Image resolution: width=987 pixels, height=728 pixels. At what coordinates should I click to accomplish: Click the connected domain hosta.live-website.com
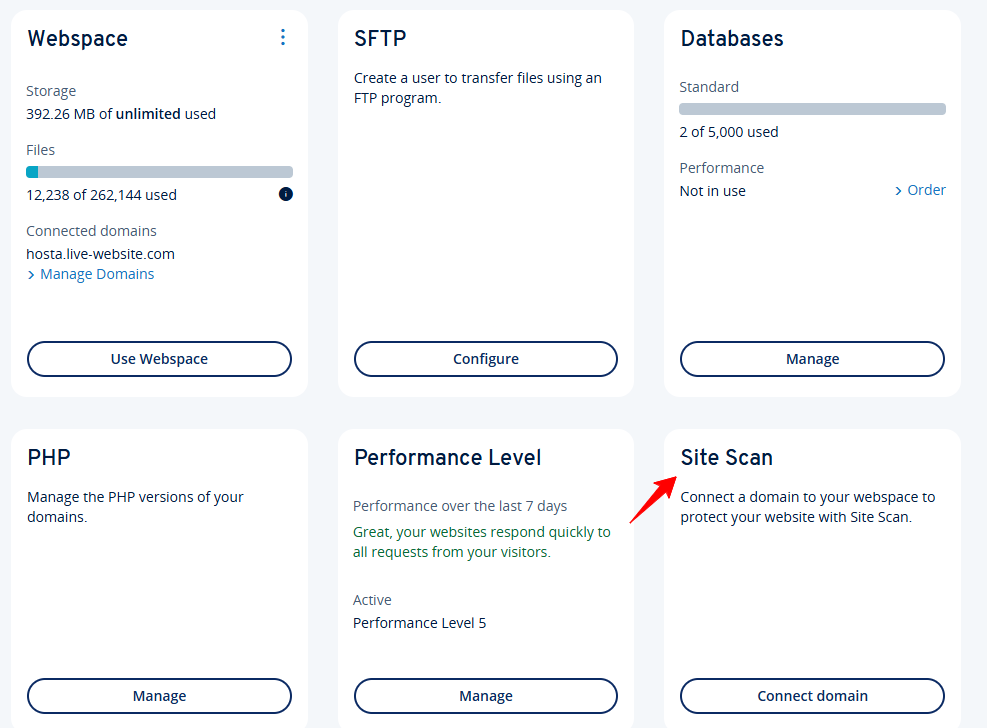click(x=101, y=254)
